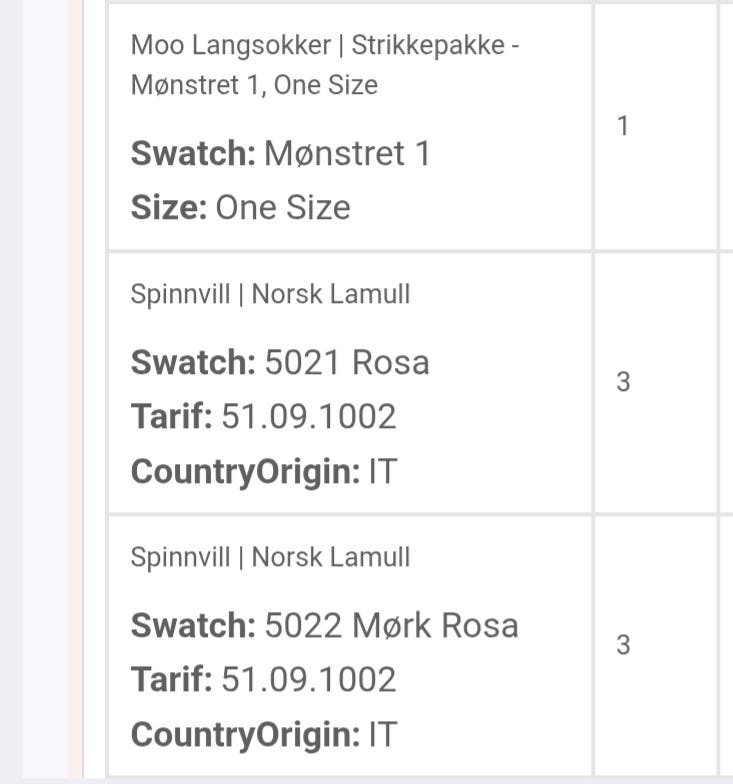The width and height of the screenshot is (733, 784).
Task: Click the quantity 1 cell for Moo Langsokker
Action: (x=622, y=126)
